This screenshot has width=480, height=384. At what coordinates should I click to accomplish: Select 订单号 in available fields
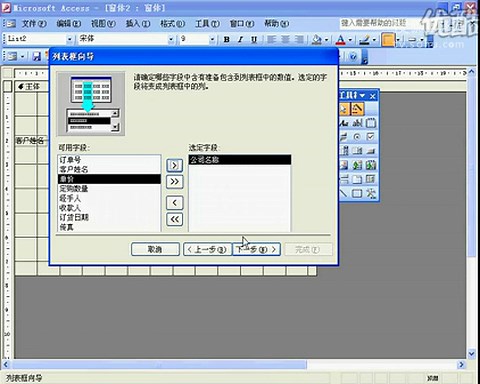point(109,160)
